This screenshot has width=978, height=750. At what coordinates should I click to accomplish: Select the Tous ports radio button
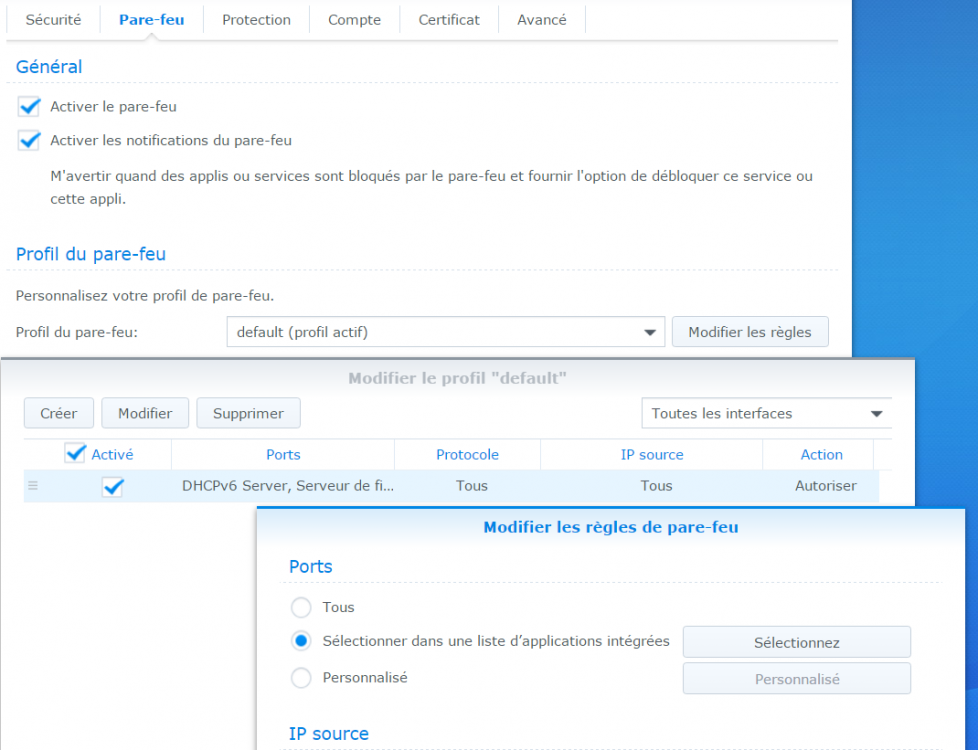301,608
